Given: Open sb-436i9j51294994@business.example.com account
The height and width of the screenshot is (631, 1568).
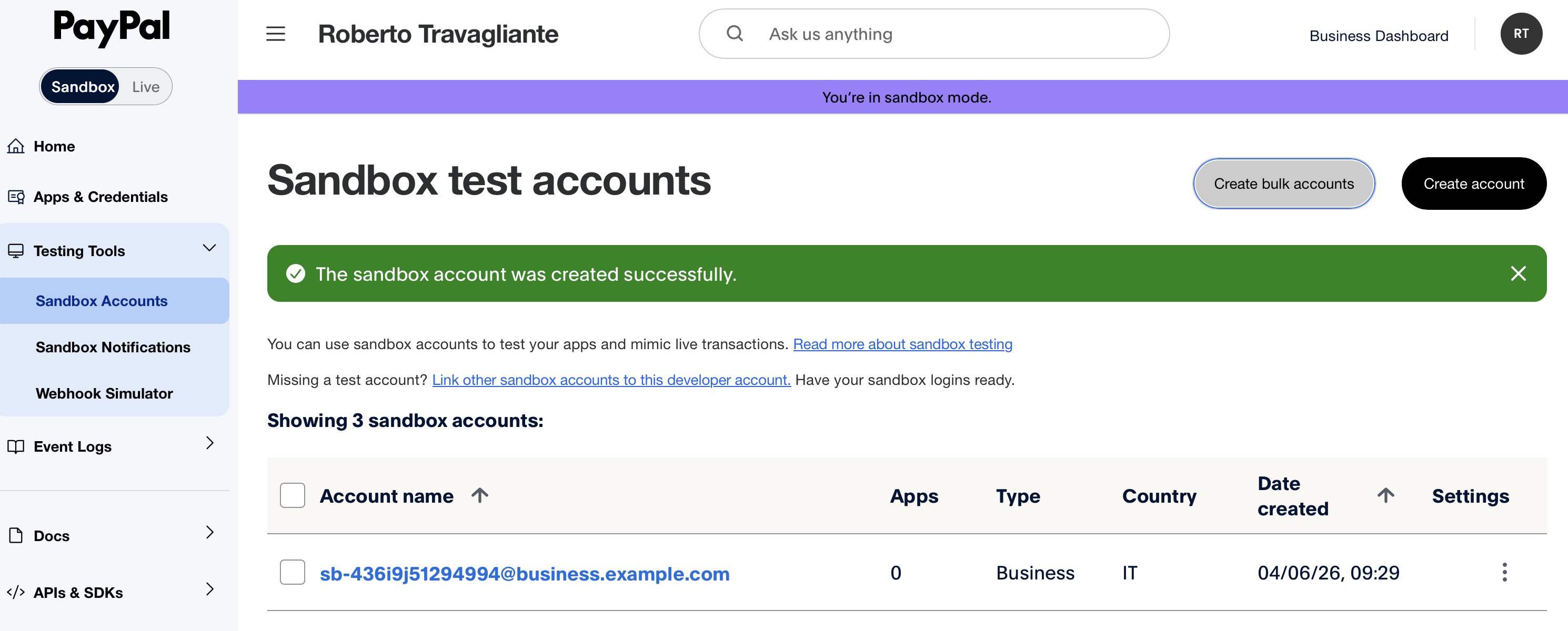Looking at the screenshot, I should pyautogui.click(x=525, y=573).
